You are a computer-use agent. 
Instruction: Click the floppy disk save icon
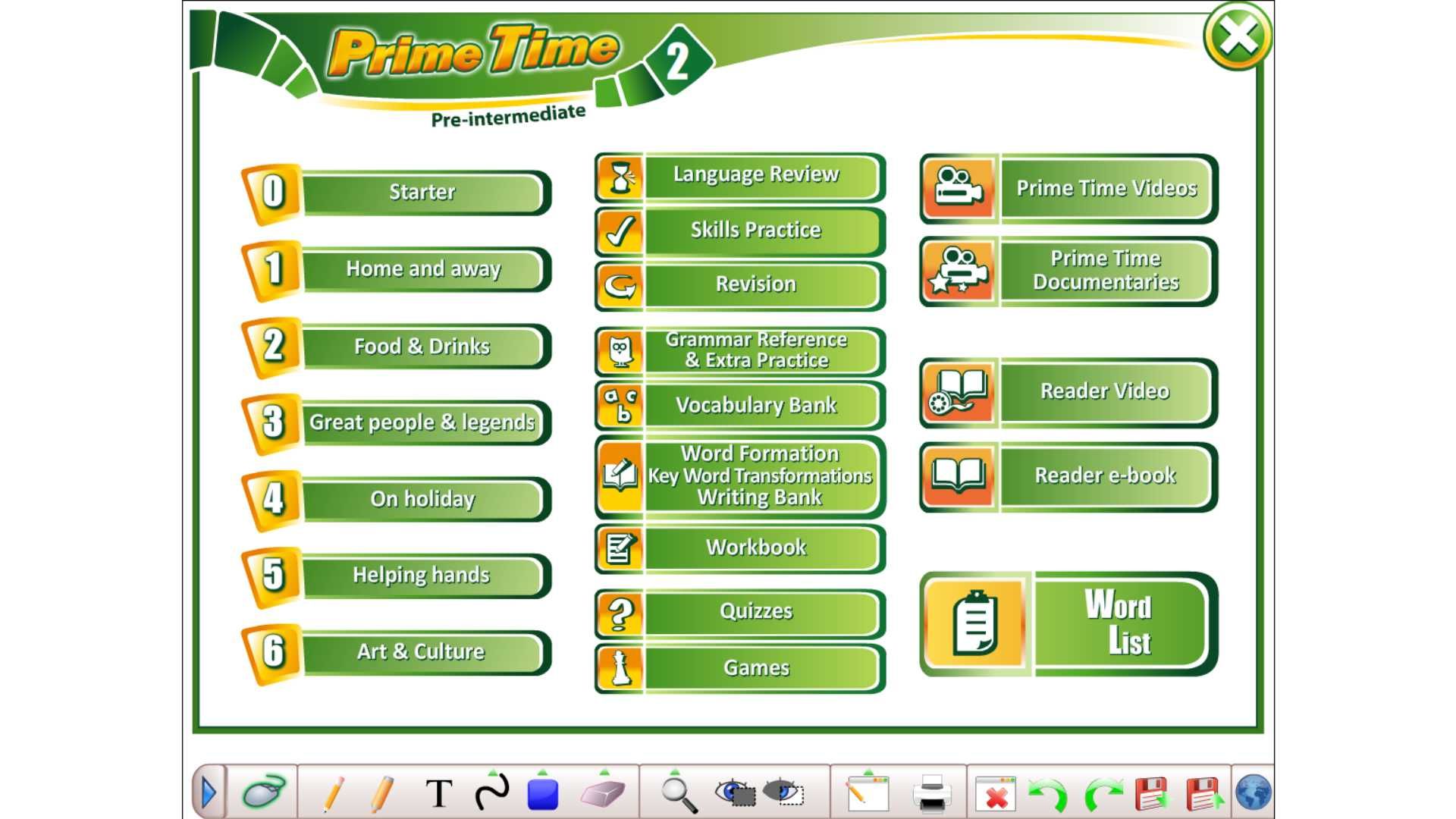pyautogui.click(x=1152, y=793)
